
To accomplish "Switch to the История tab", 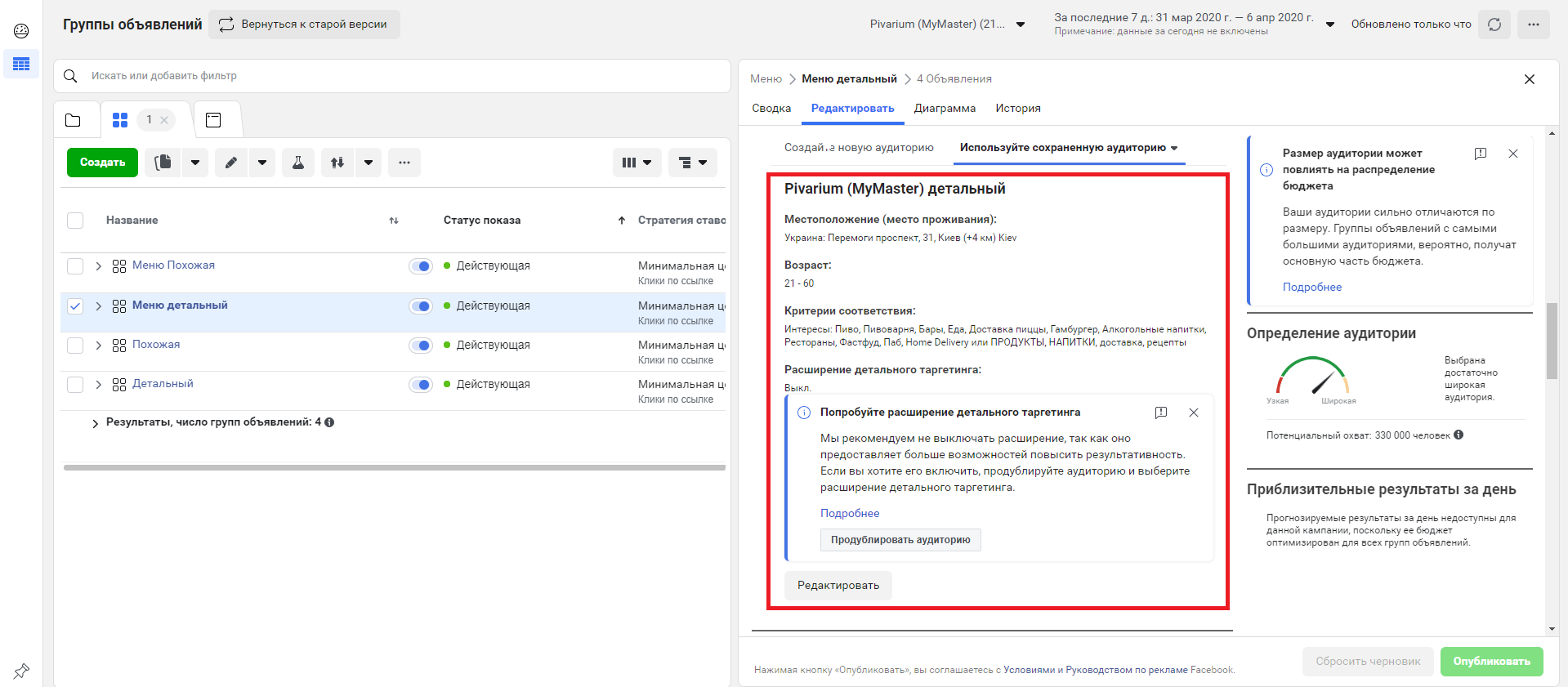I will [1018, 109].
